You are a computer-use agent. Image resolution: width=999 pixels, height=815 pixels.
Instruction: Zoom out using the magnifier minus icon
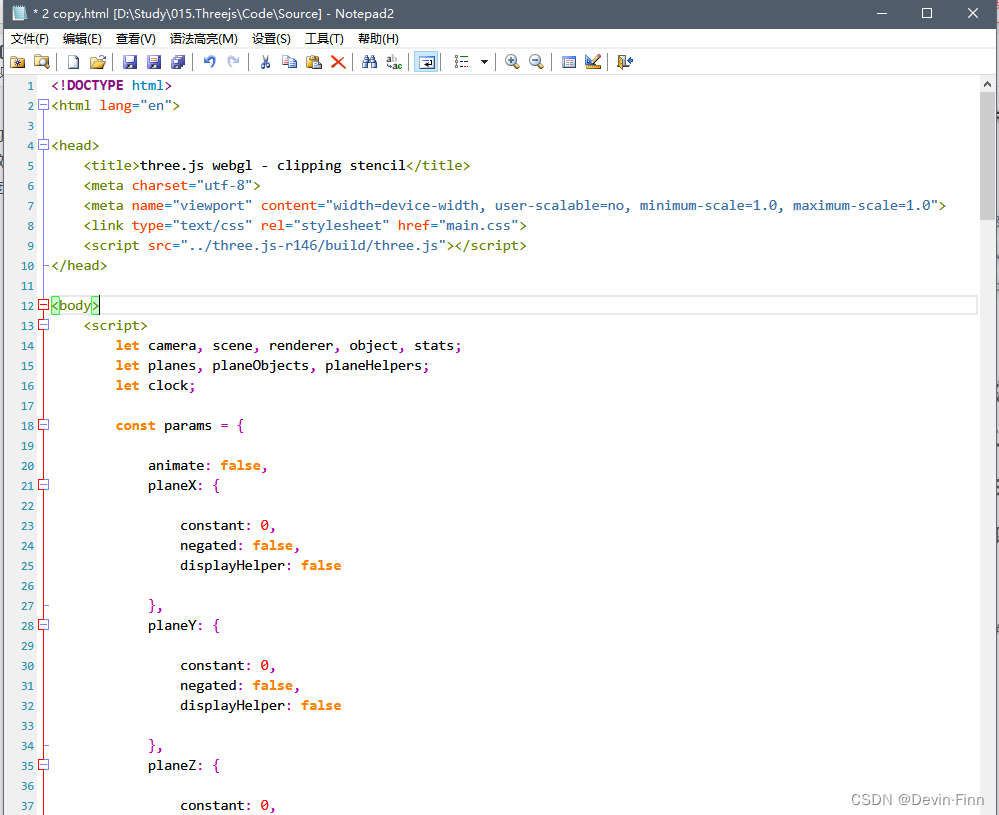coord(536,62)
